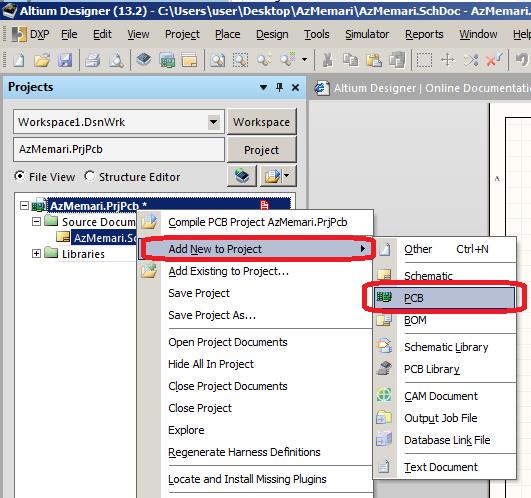The width and height of the screenshot is (531, 498).
Task: Click the PCB project board icon in tree
Action: 39,205
